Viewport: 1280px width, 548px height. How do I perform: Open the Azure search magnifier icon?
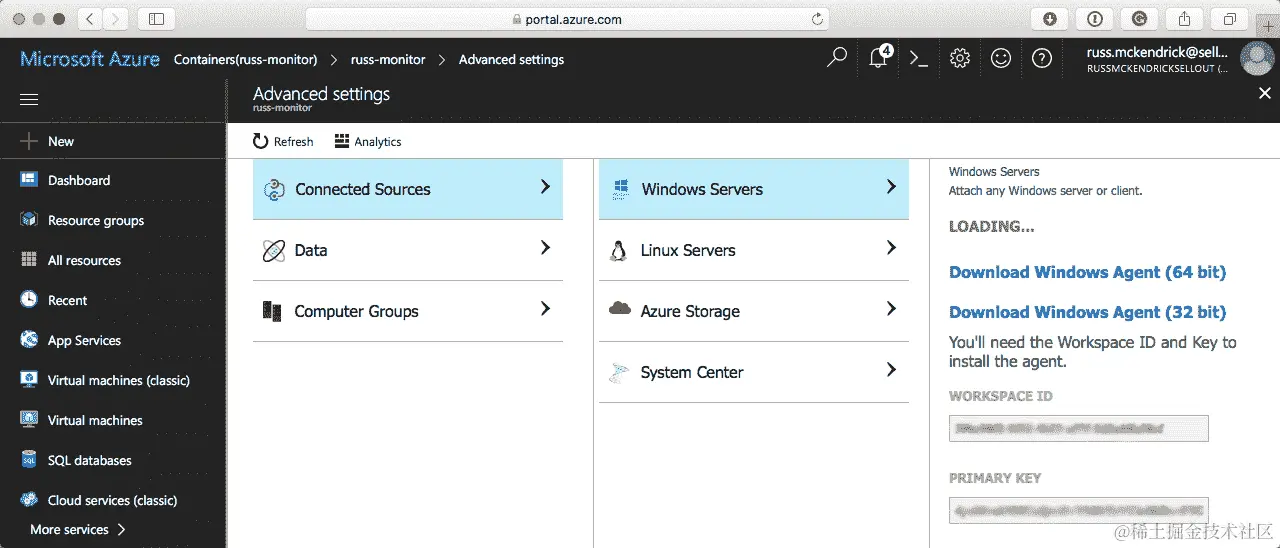click(837, 58)
